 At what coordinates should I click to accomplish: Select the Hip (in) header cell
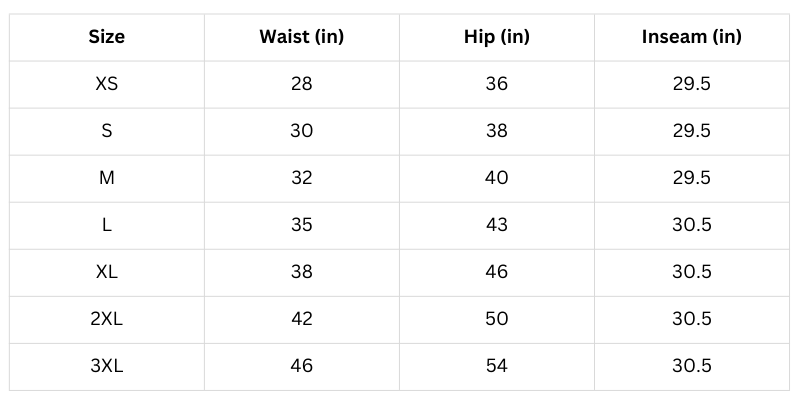(x=496, y=38)
